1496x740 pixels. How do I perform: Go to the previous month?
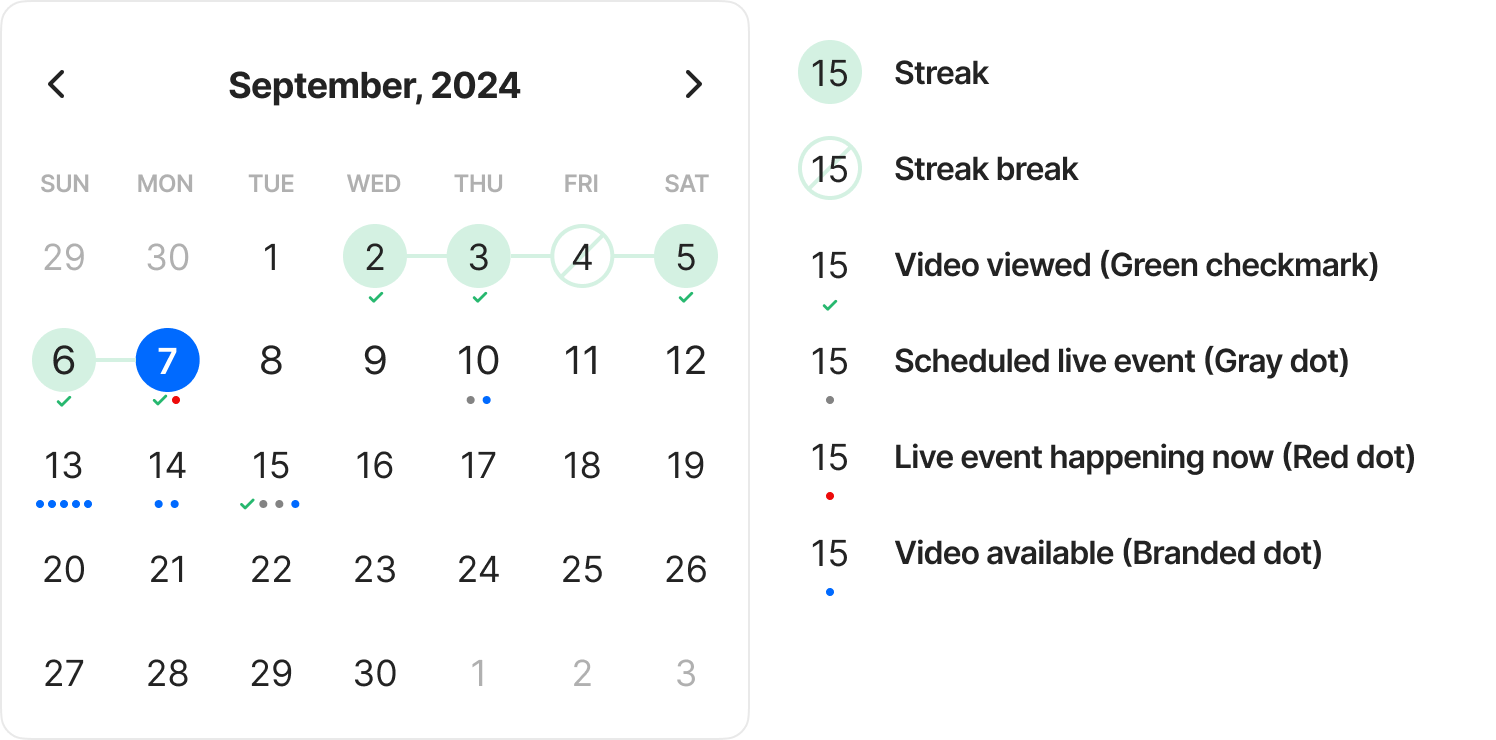[57, 85]
